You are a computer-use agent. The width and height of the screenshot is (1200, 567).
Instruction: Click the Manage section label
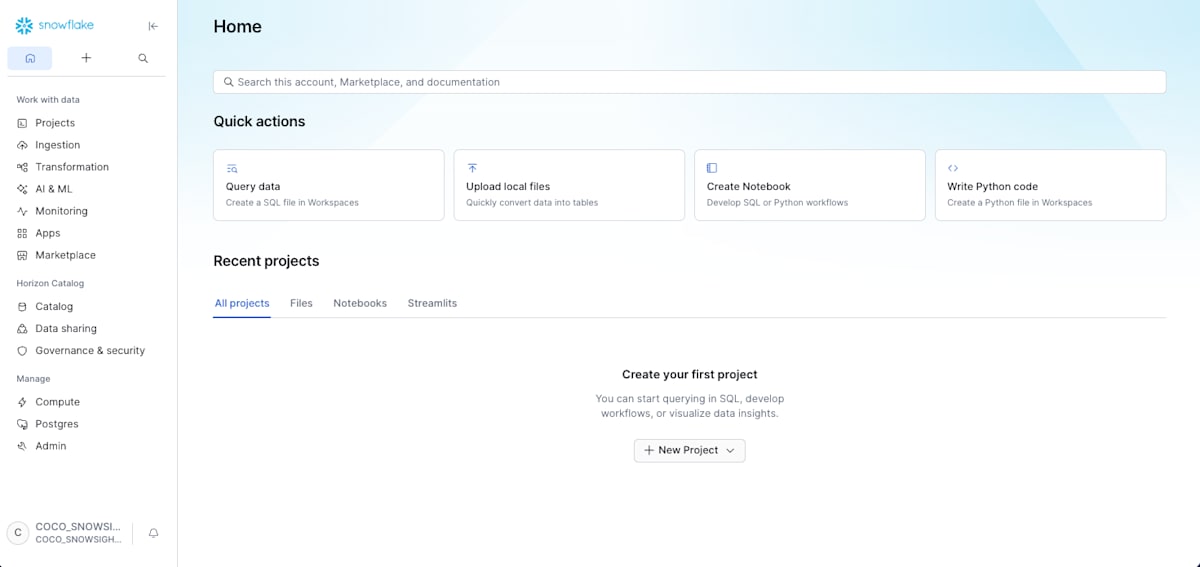pyautogui.click(x=33, y=379)
